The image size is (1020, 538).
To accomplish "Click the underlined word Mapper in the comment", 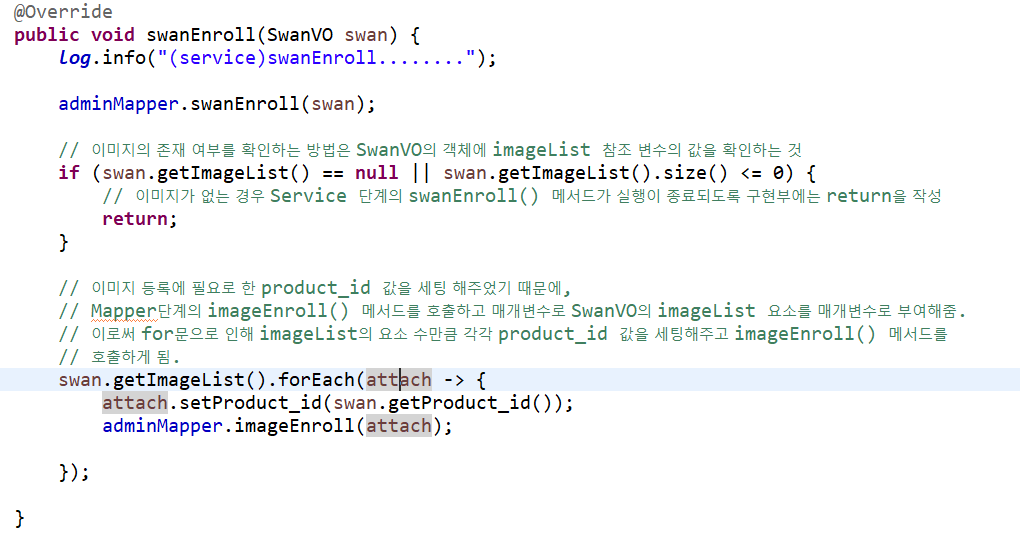I will coord(124,311).
